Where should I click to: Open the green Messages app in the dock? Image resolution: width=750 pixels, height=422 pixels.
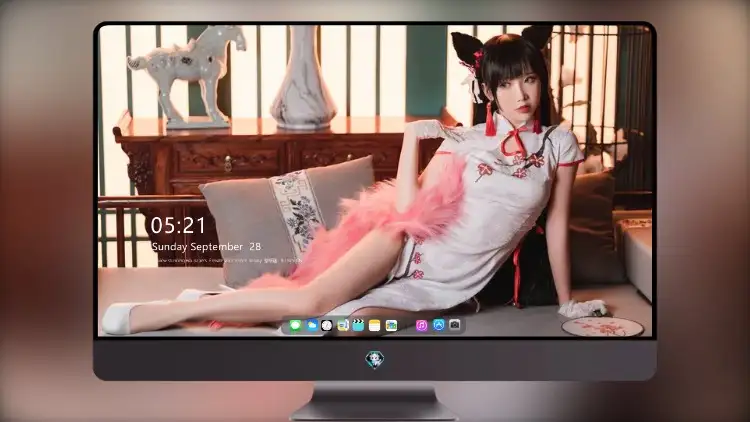[295, 325]
